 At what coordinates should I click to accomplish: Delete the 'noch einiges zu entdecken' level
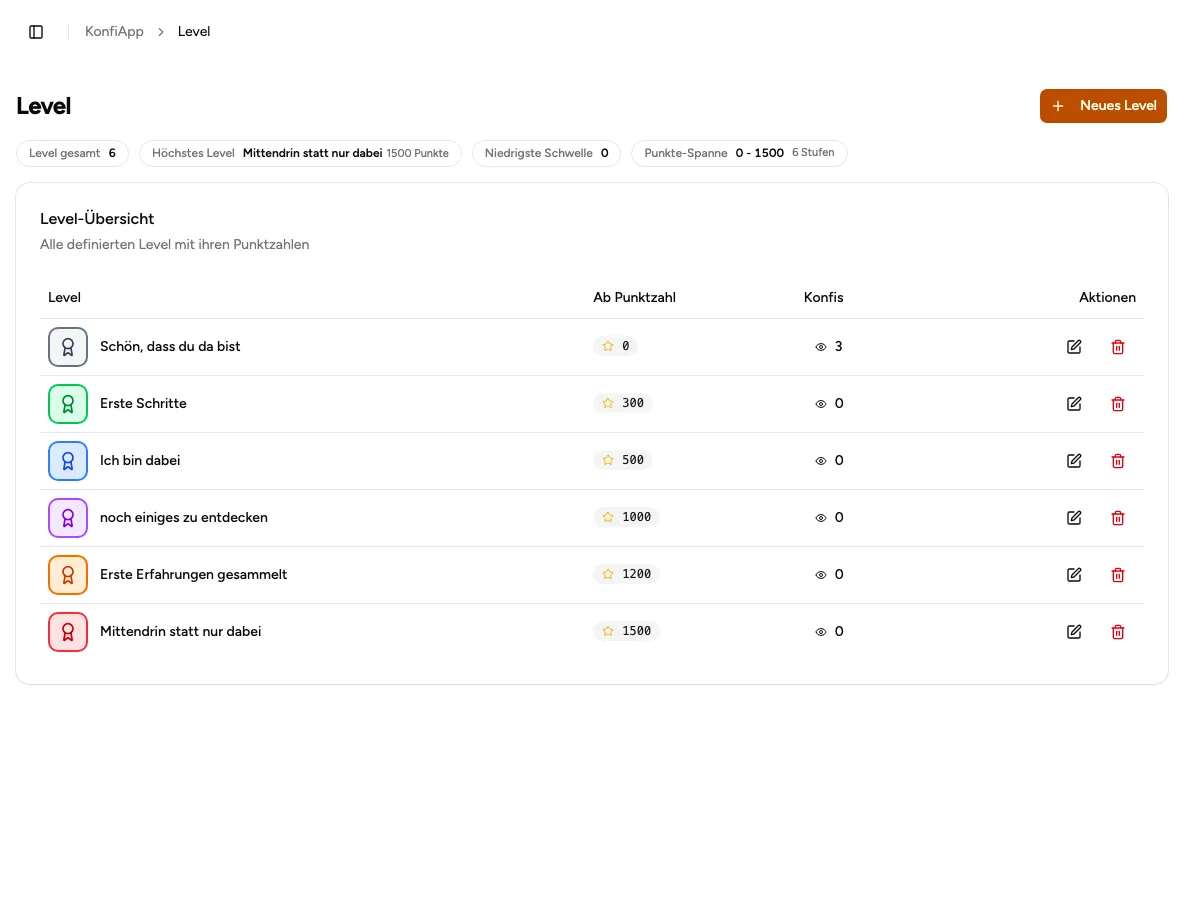tap(1118, 518)
